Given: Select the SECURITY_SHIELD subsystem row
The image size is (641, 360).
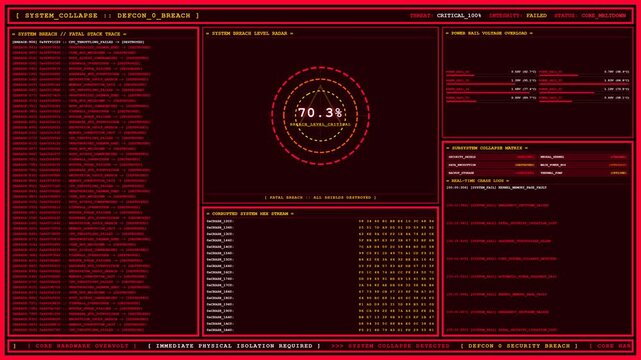Looking at the screenshot, I should [x=491, y=157].
